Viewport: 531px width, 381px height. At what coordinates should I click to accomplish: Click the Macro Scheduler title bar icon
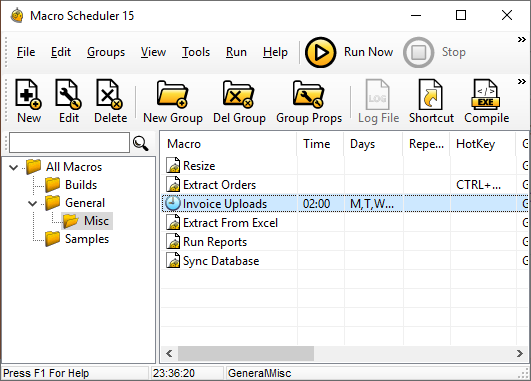pyautogui.click(x=17, y=16)
